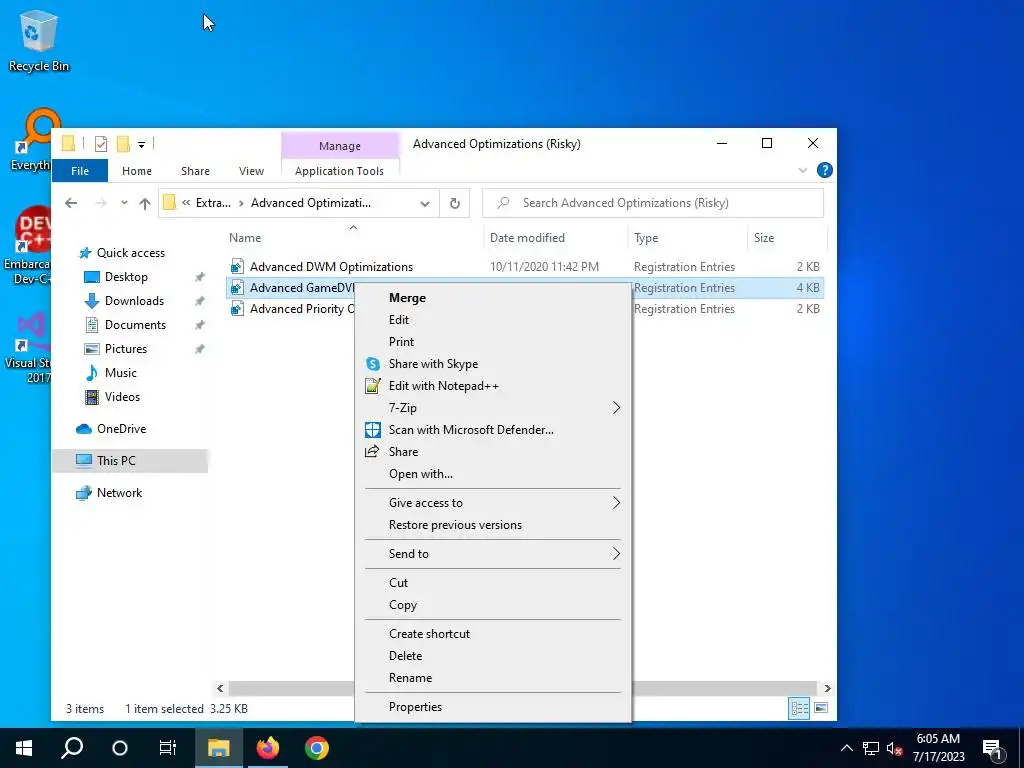Screen dimensions: 1024x768
Task: Switch to large thumbnails view icon
Action: 821,709
